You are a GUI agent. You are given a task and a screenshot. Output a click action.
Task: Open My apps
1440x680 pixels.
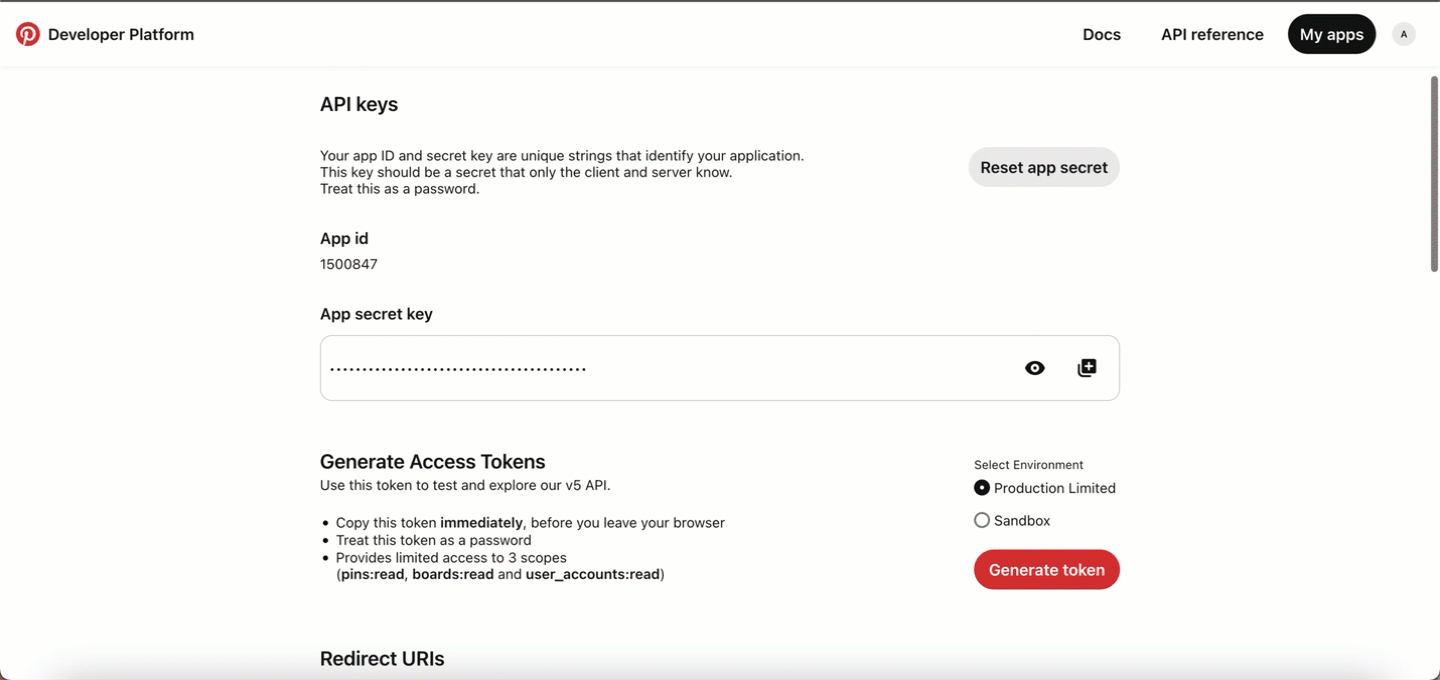[1332, 34]
